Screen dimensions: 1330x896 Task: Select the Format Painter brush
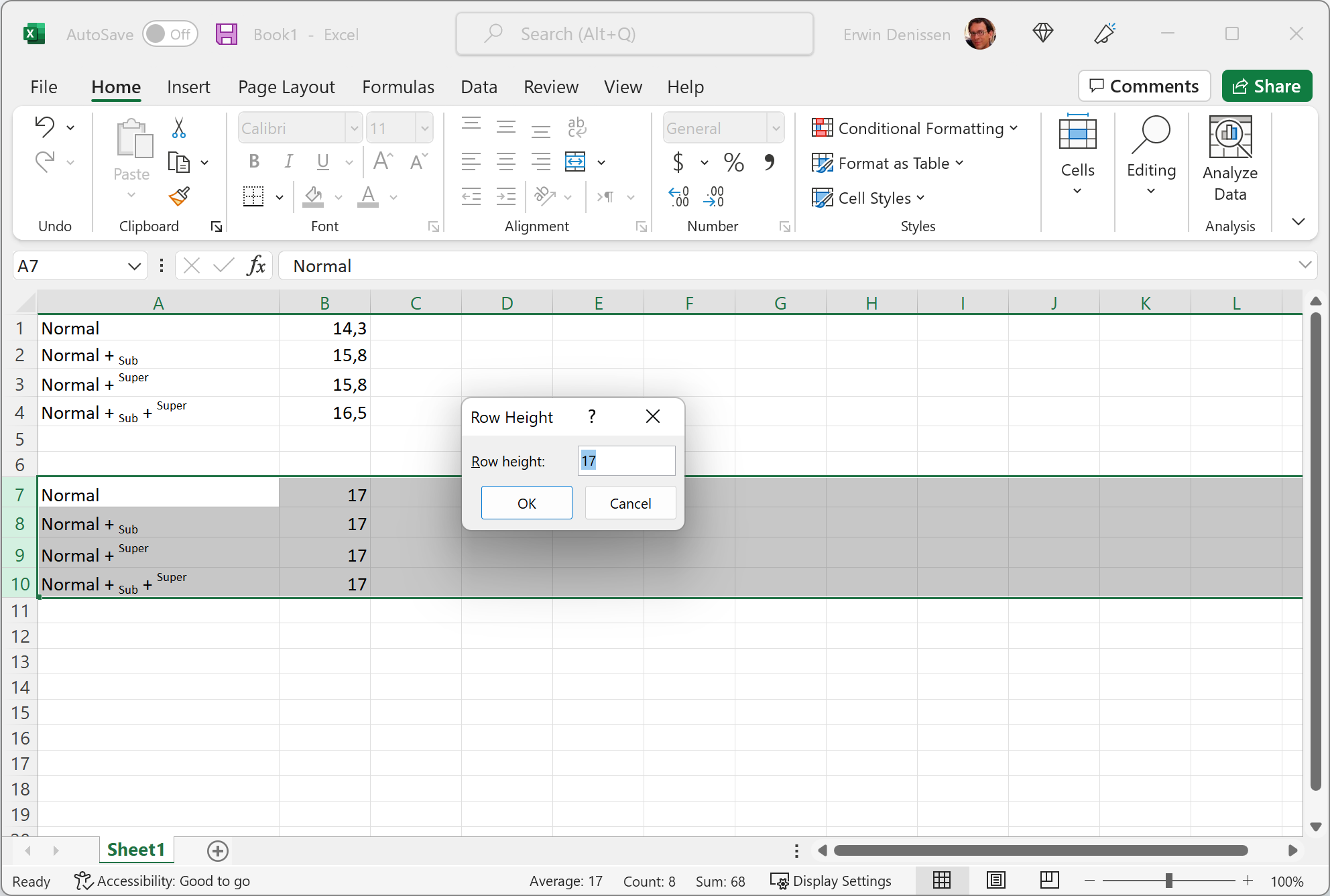click(x=179, y=197)
